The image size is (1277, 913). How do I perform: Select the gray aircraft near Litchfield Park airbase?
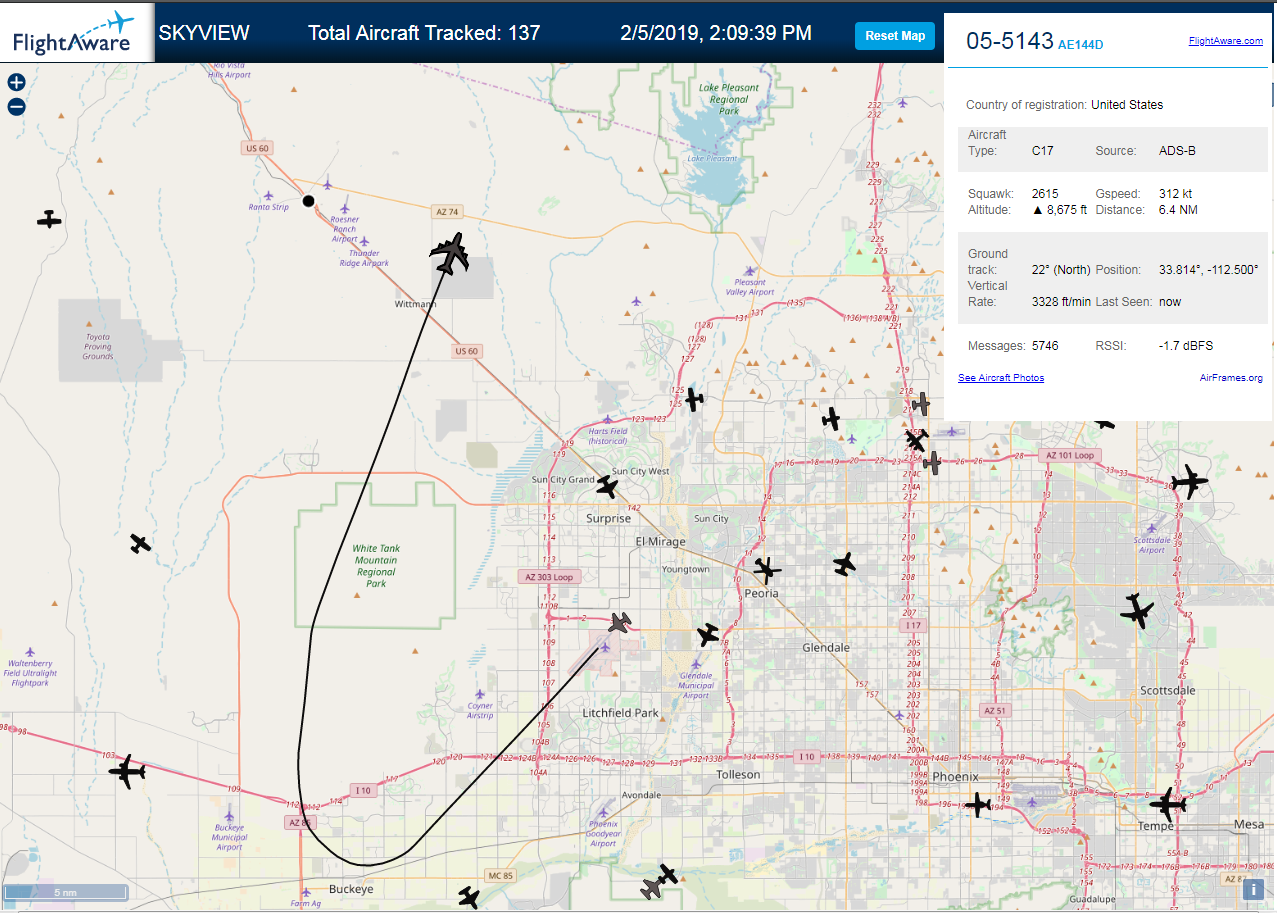click(620, 623)
